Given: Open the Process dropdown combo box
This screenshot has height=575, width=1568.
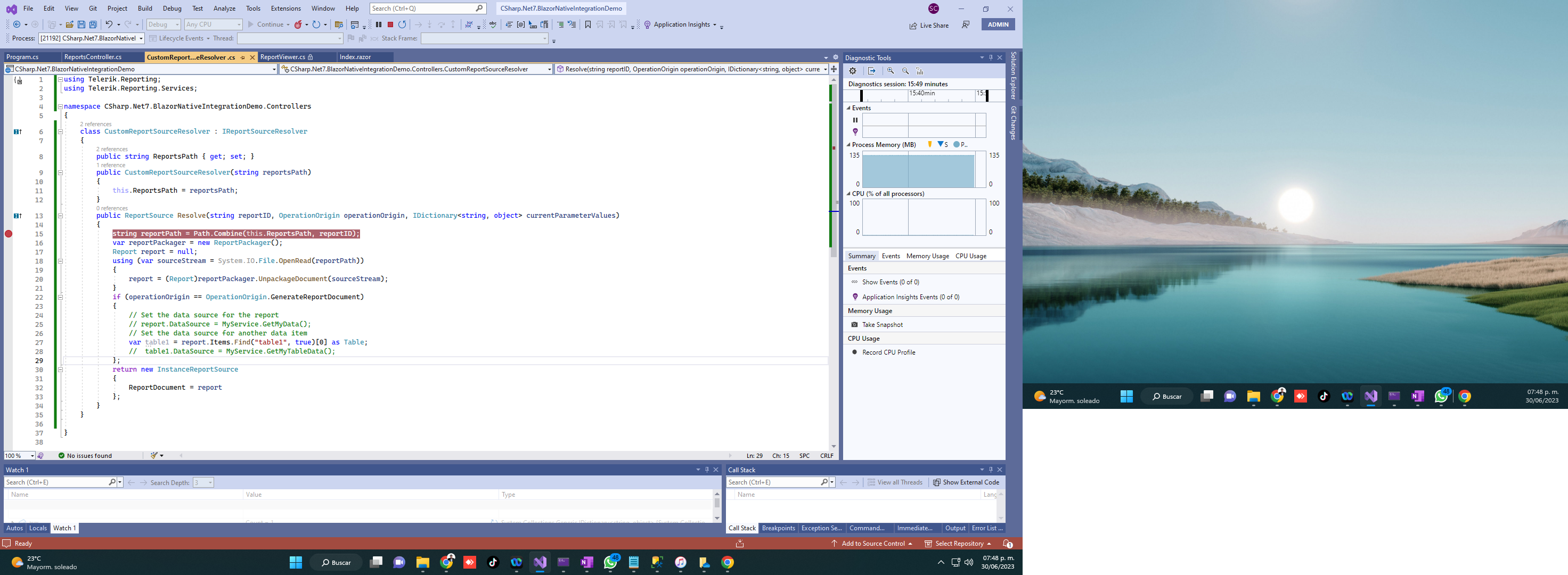Looking at the screenshot, I should coord(91,38).
